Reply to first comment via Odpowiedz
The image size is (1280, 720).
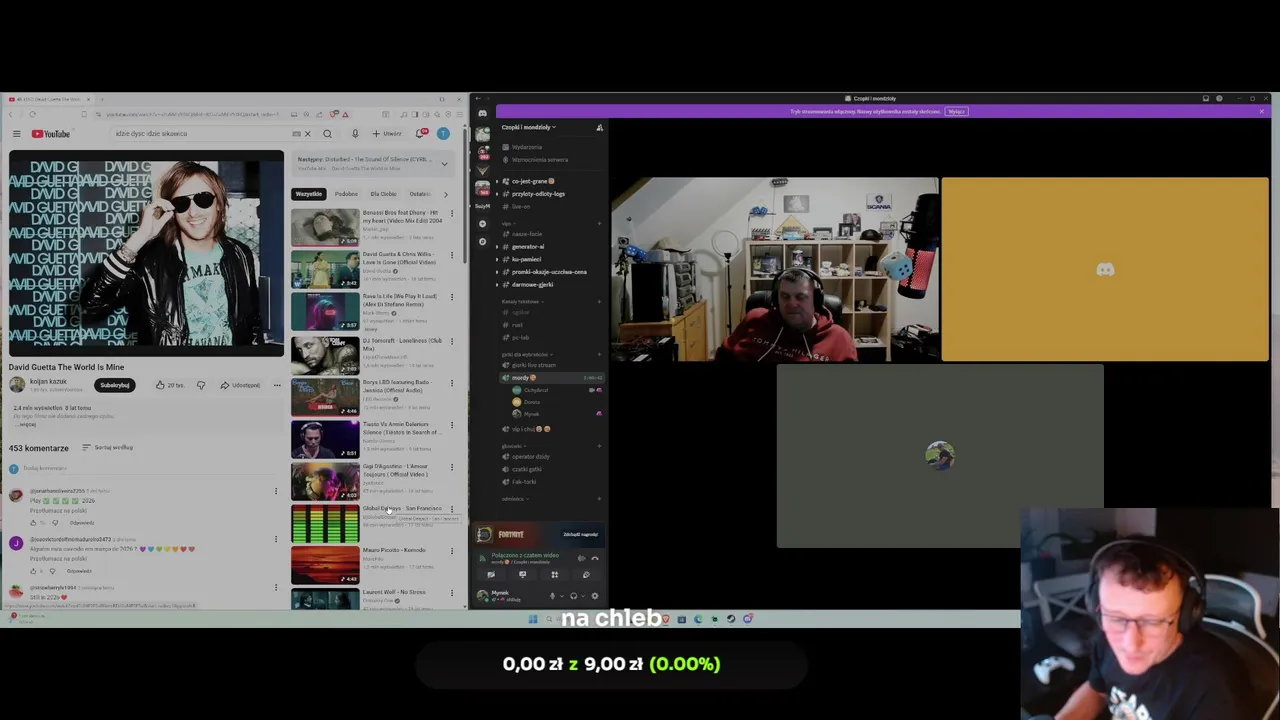82,522
